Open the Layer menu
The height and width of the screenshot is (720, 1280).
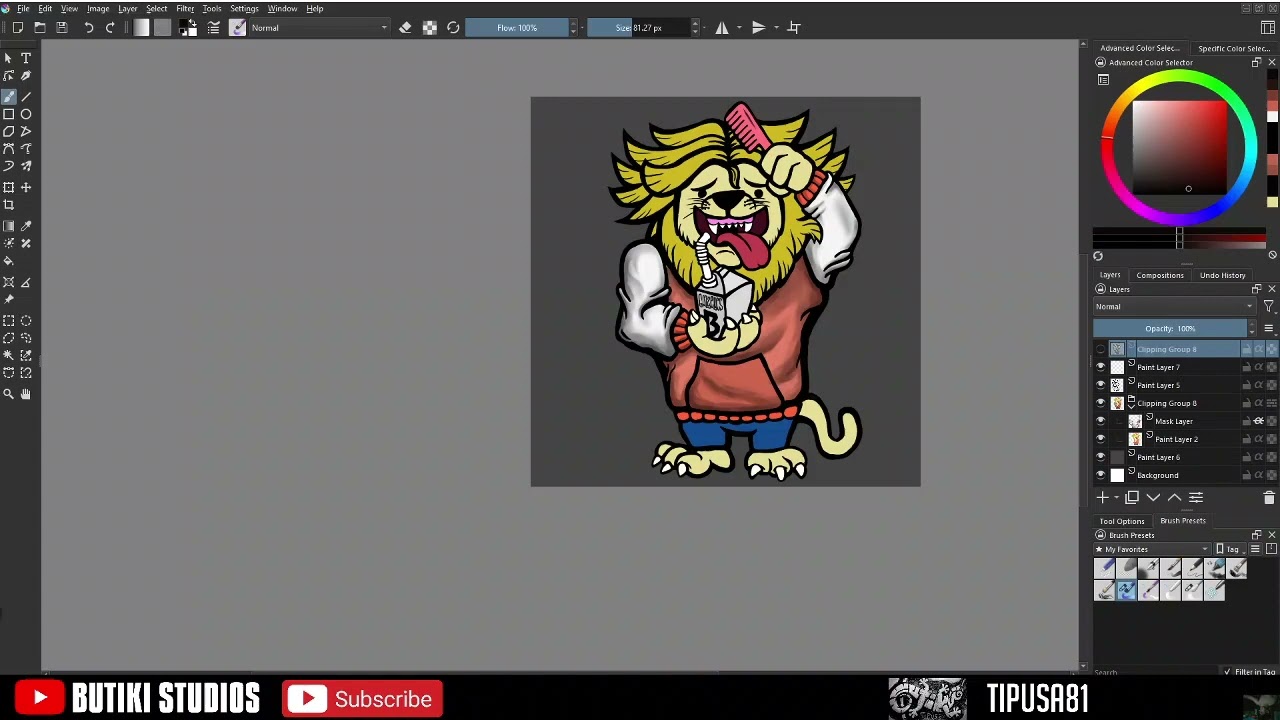(128, 8)
